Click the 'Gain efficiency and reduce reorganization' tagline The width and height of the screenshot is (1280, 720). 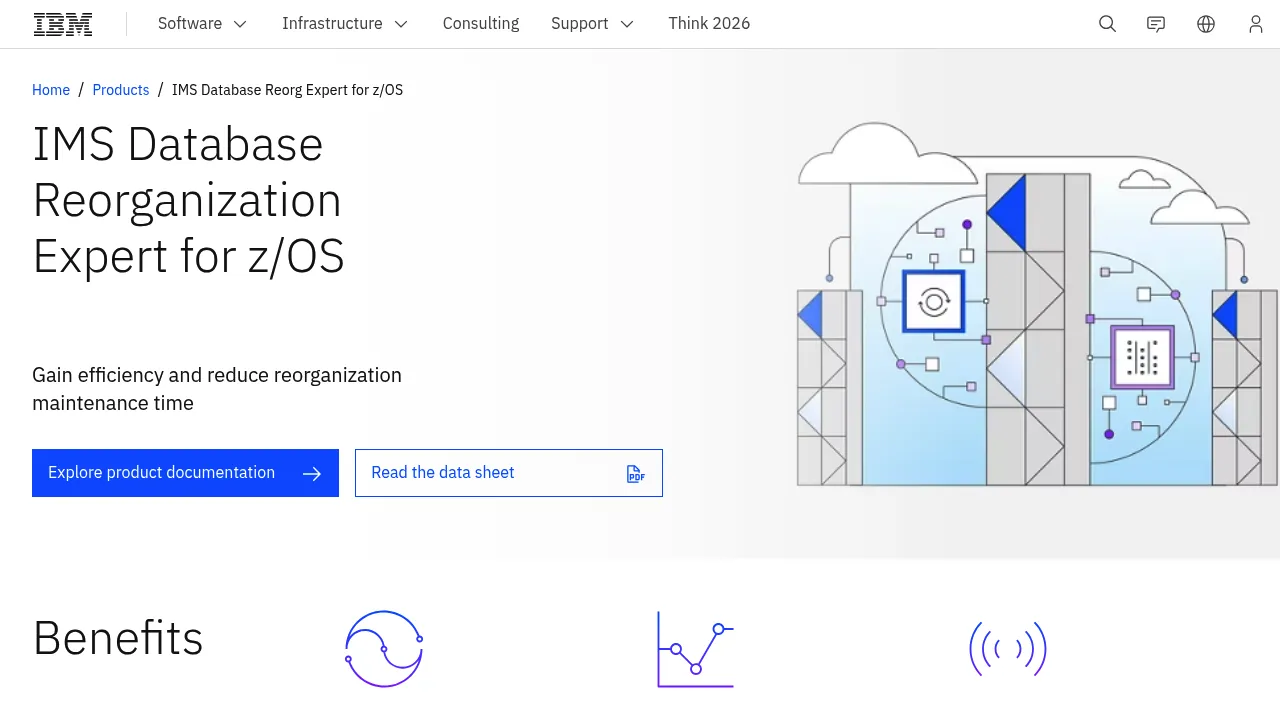pos(217,389)
